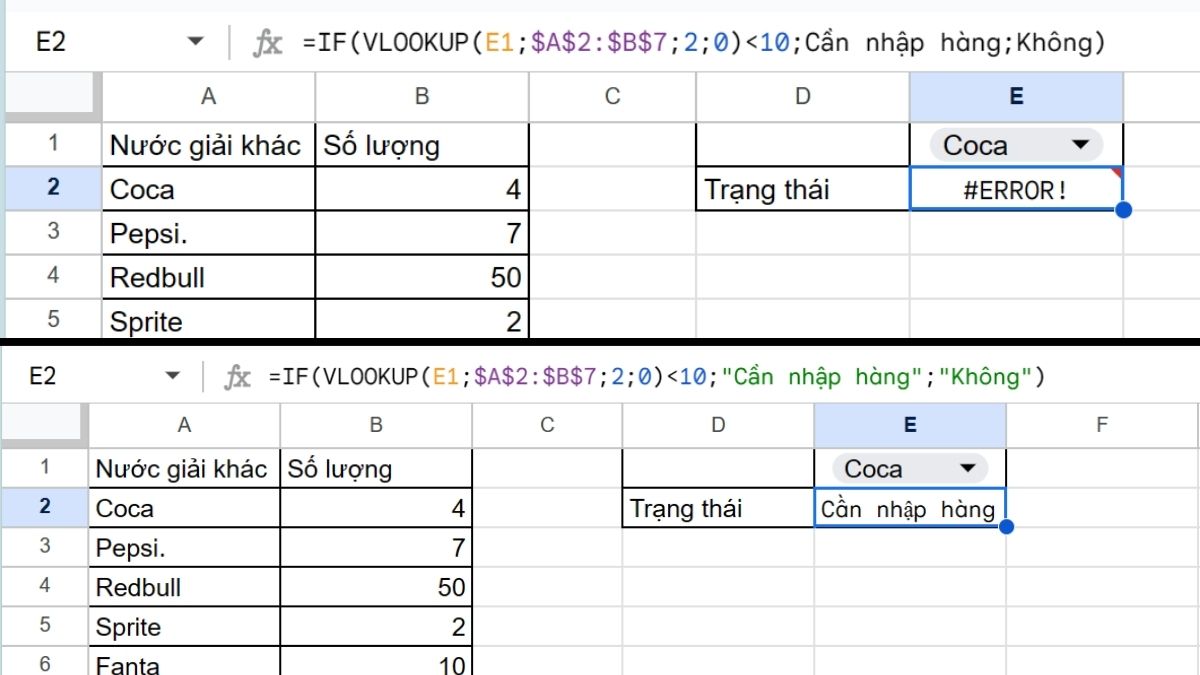Click quantity cell 10 in bottom sheet
1200x675 pixels.
click(x=376, y=661)
